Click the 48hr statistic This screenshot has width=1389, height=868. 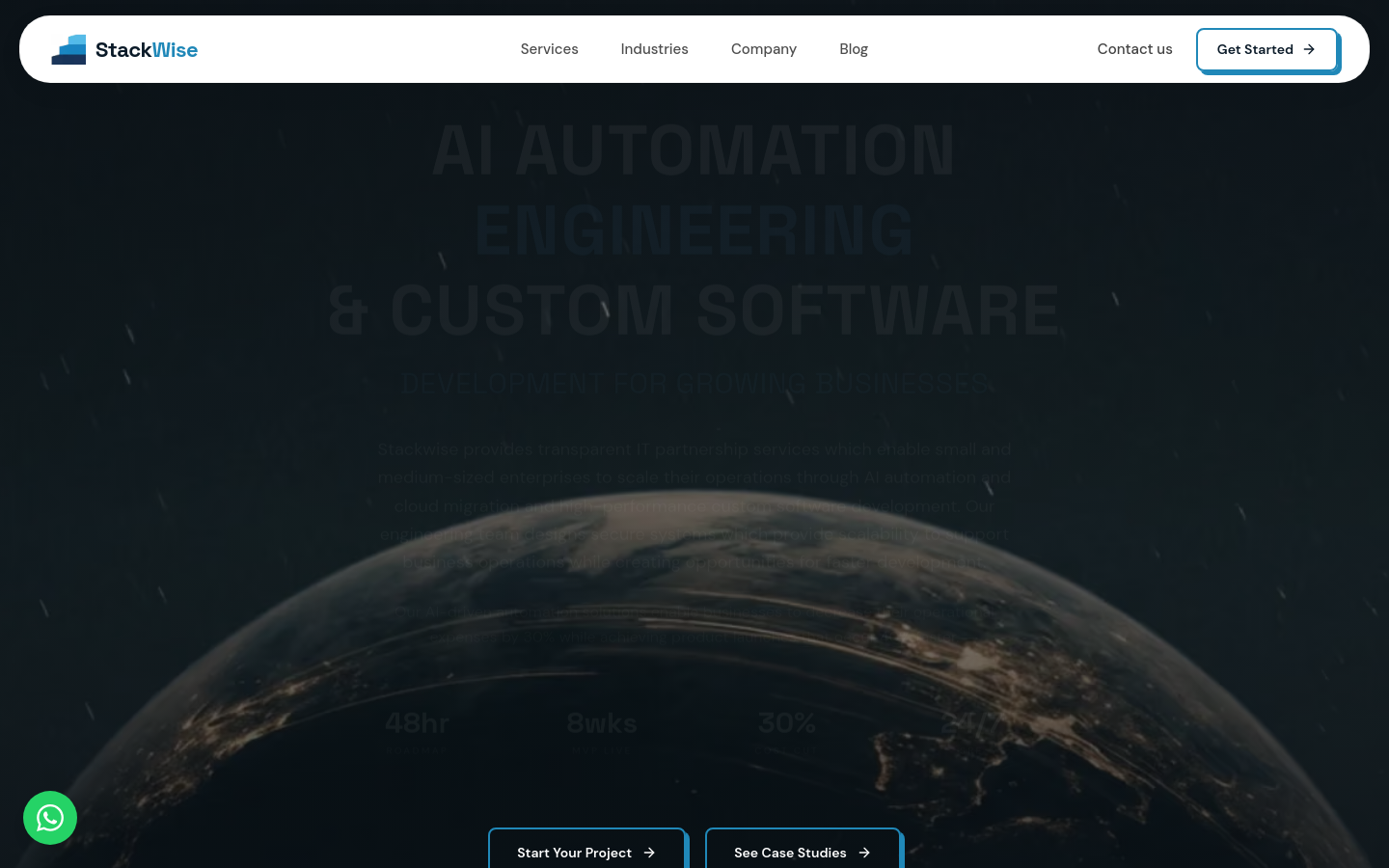417,722
